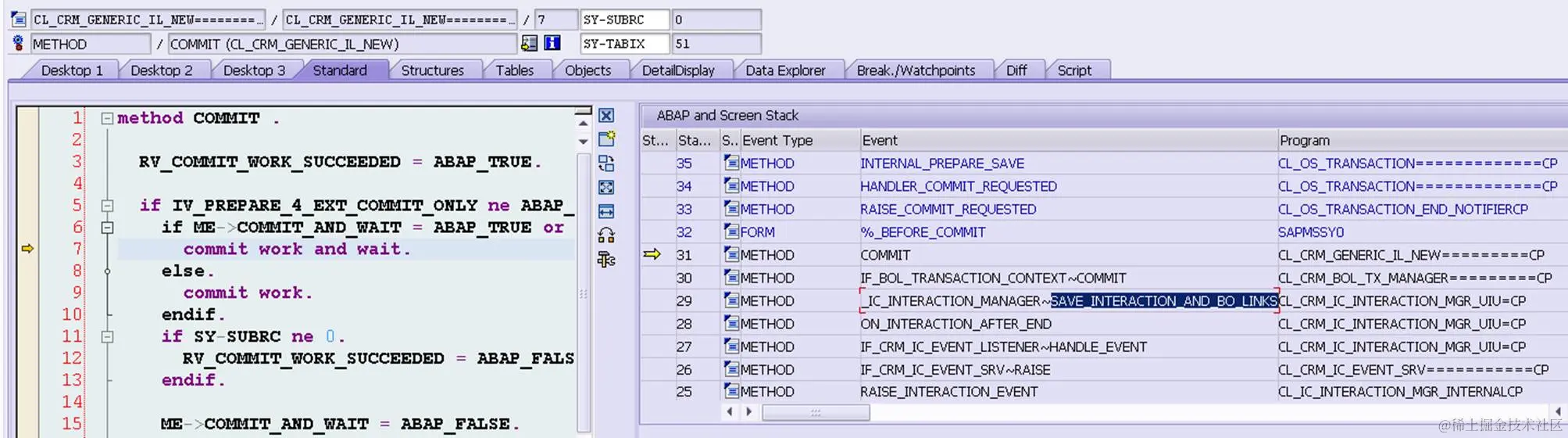The height and width of the screenshot is (438, 1568).
Task: Click the METHOD icon in stack row 33
Action: (731, 209)
